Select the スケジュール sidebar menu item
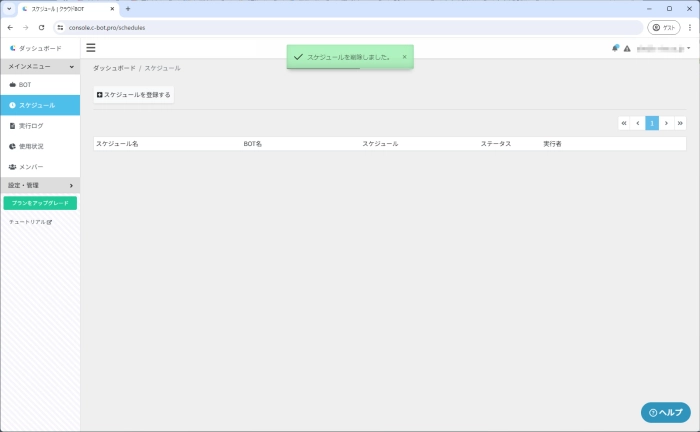This screenshot has height=432, width=700. tap(36, 105)
